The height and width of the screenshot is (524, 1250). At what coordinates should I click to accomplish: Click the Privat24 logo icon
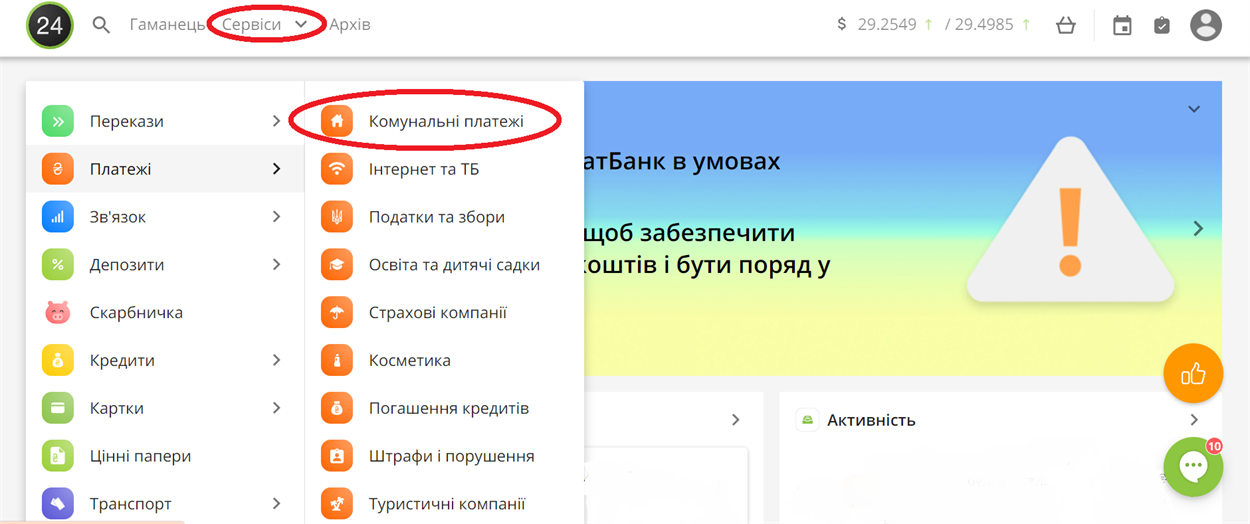(49, 26)
